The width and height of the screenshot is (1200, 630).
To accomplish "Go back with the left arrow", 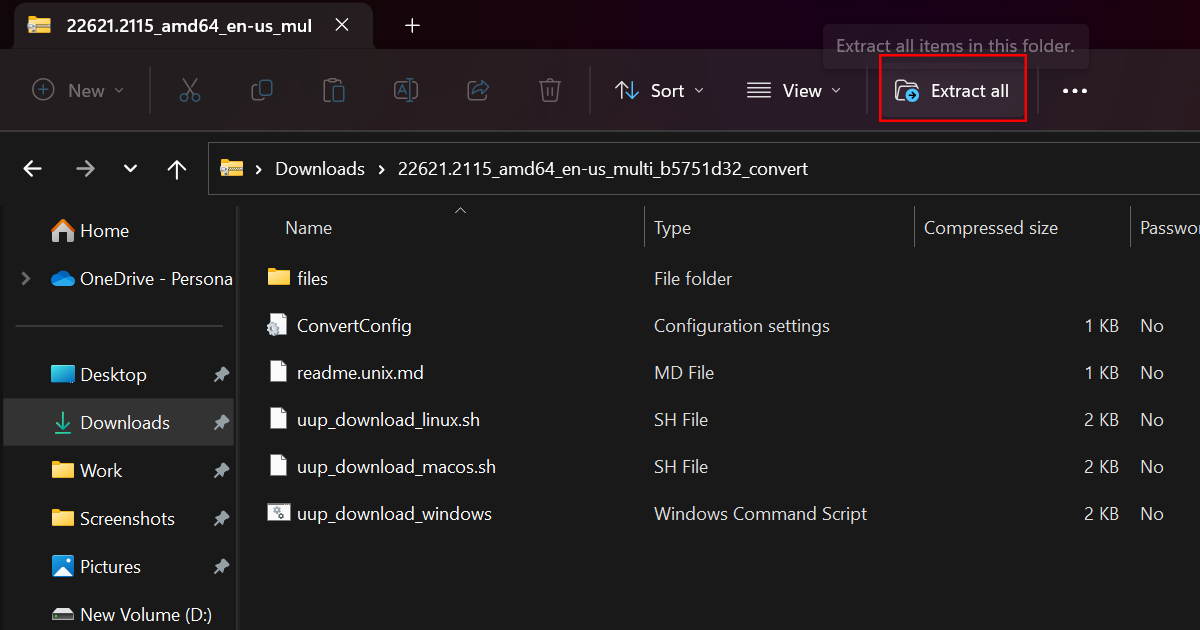I will click(x=33, y=169).
